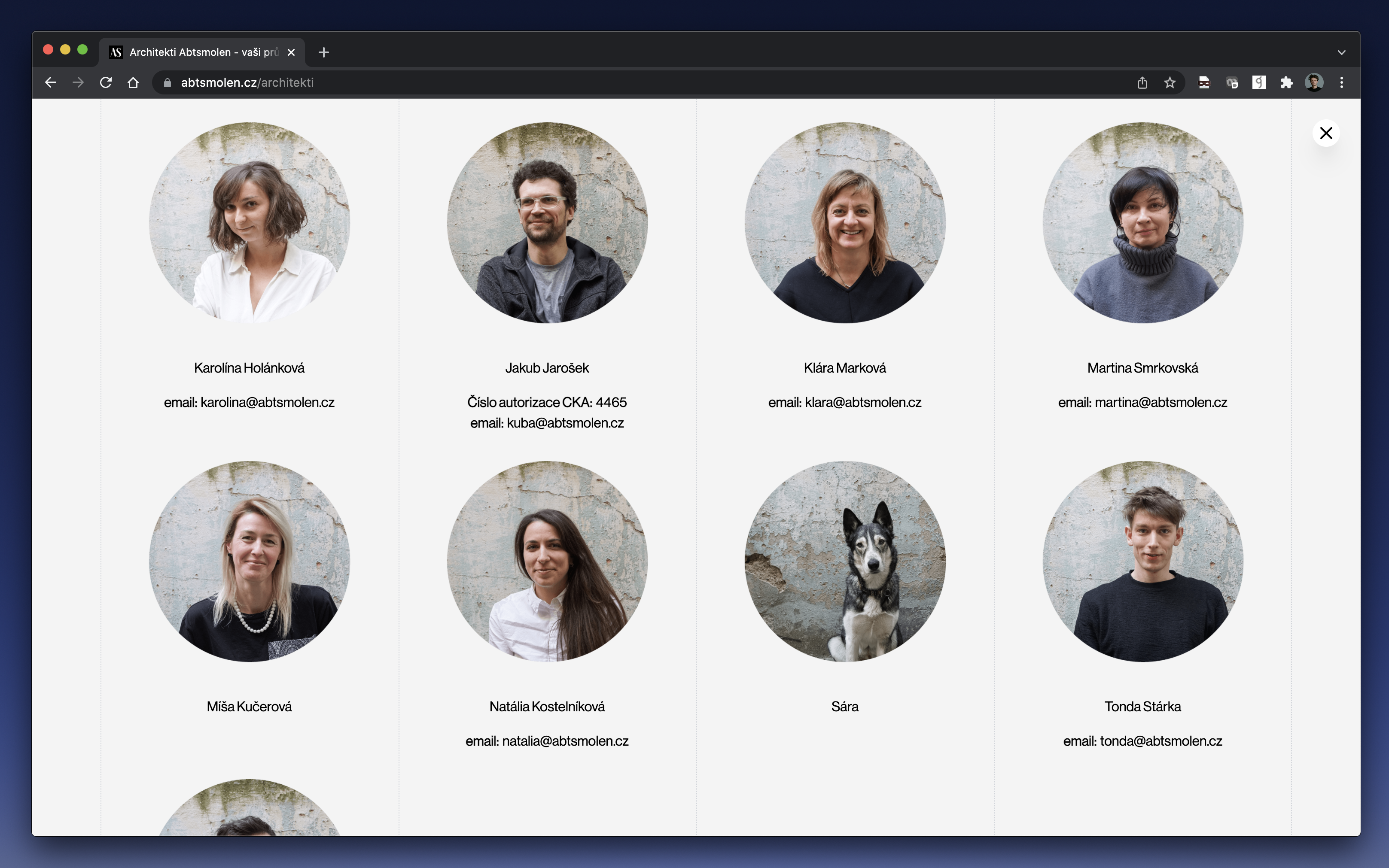Open the first extension icon after the address bar
Viewport: 1389px width, 868px height.
pyautogui.click(x=1204, y=83)
